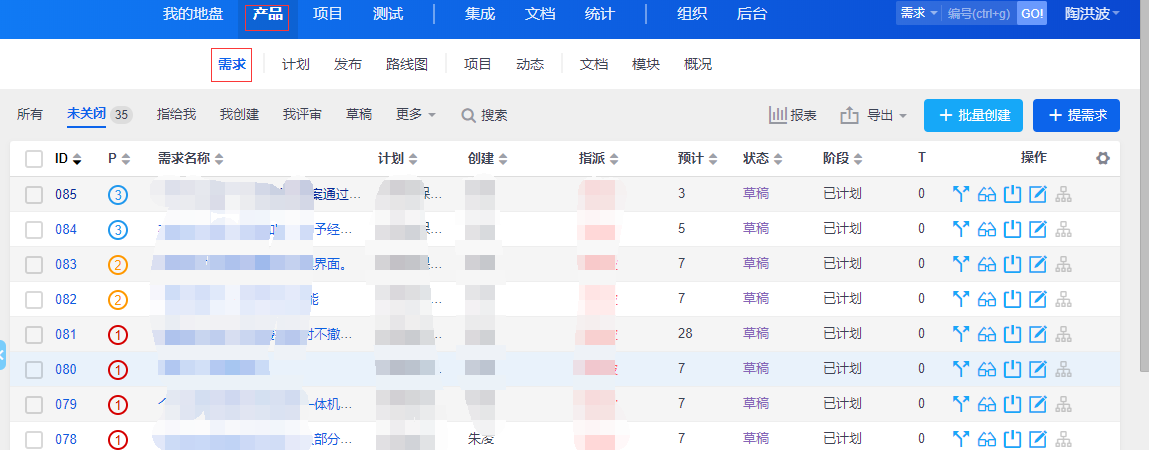The height and width of the screenshot is (450, 1149).
Task: Sort by priority P column
Action: click(119, 158)
